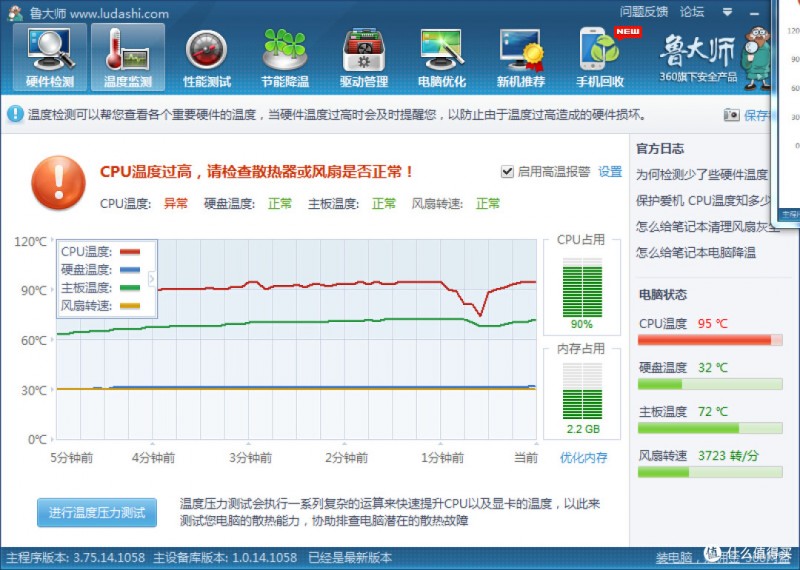This screenshot has height=570, width=800.
Task: Open log 为何检测少了些硬件温度
Action: (702, 175)
